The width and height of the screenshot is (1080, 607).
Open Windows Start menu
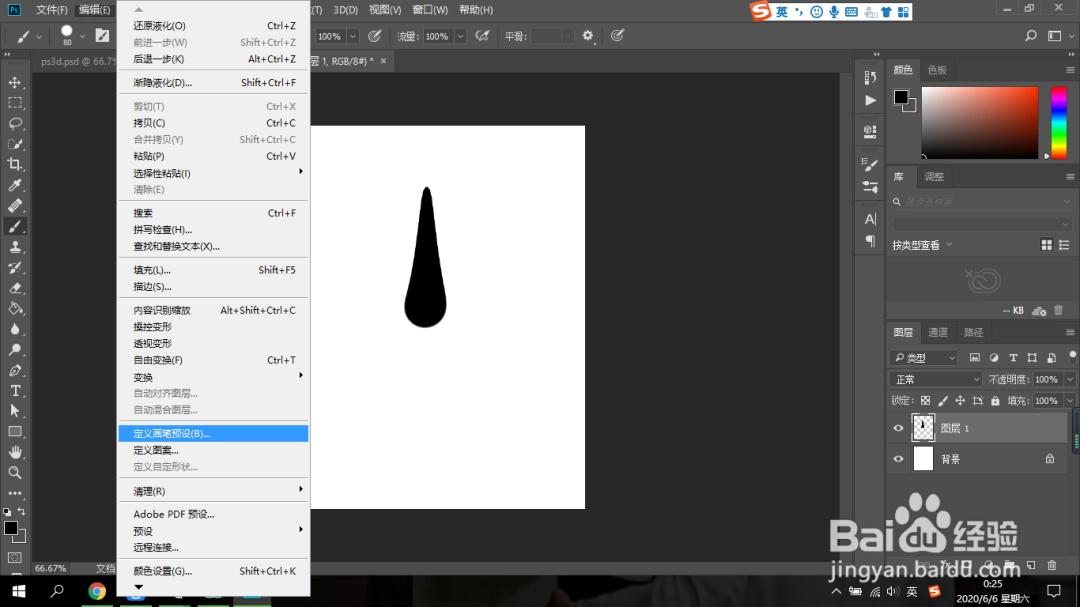point(19,591)
